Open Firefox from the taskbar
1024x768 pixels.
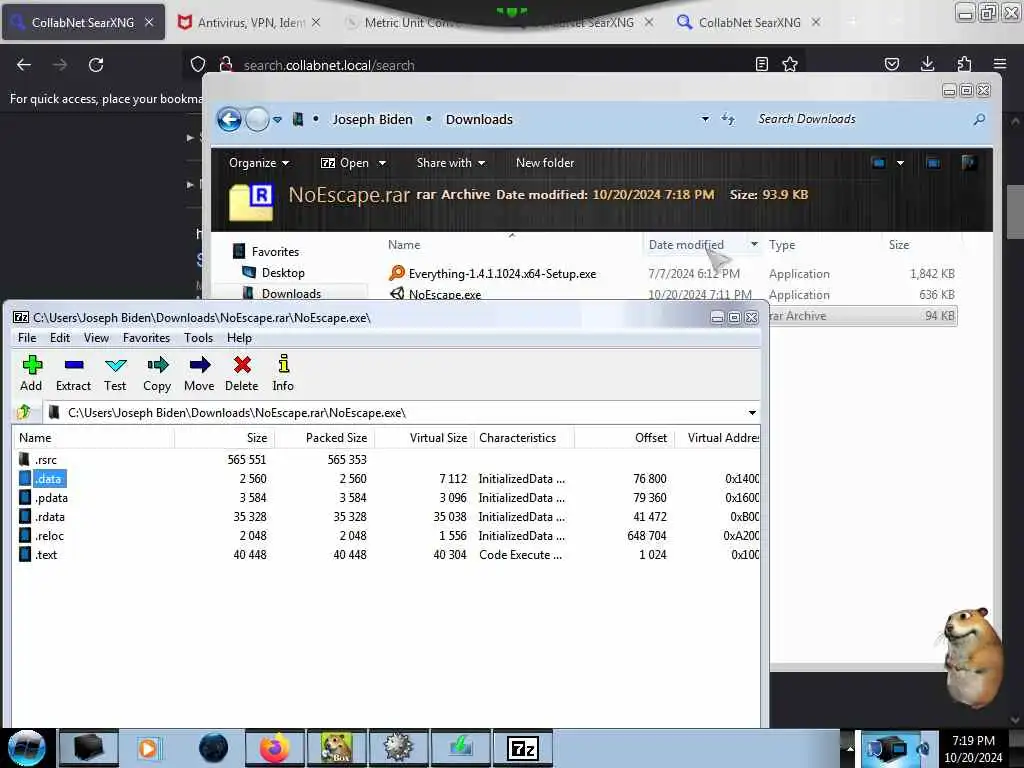pos(274,748)
